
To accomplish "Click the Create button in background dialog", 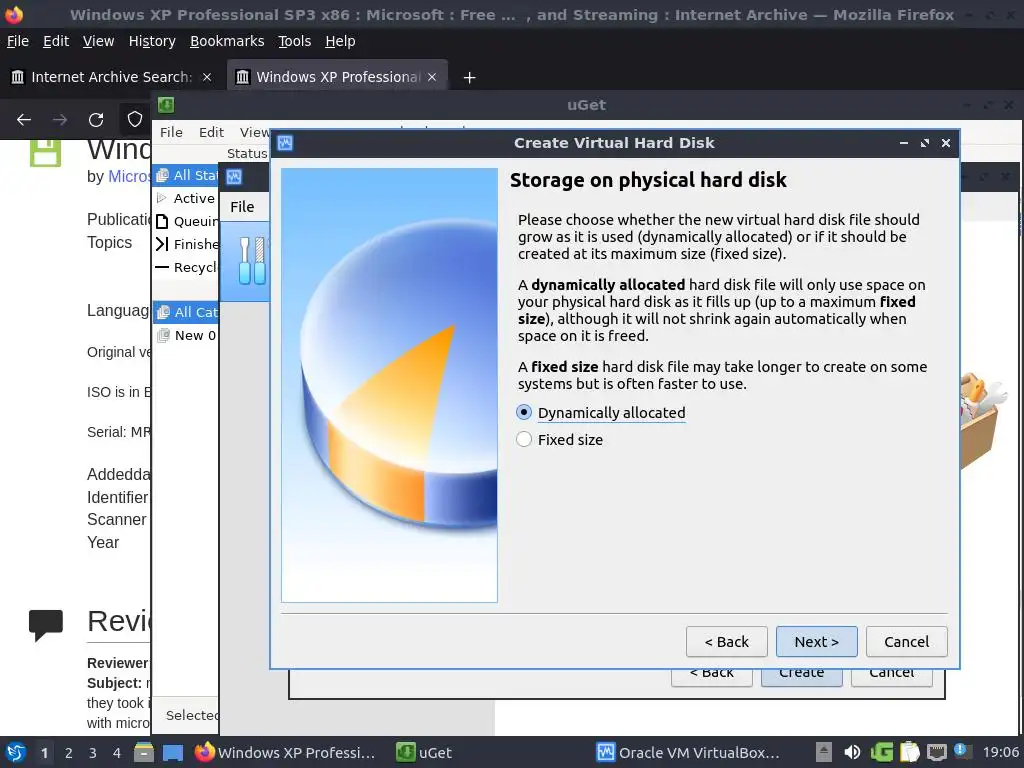I will (x=801, y=677).
